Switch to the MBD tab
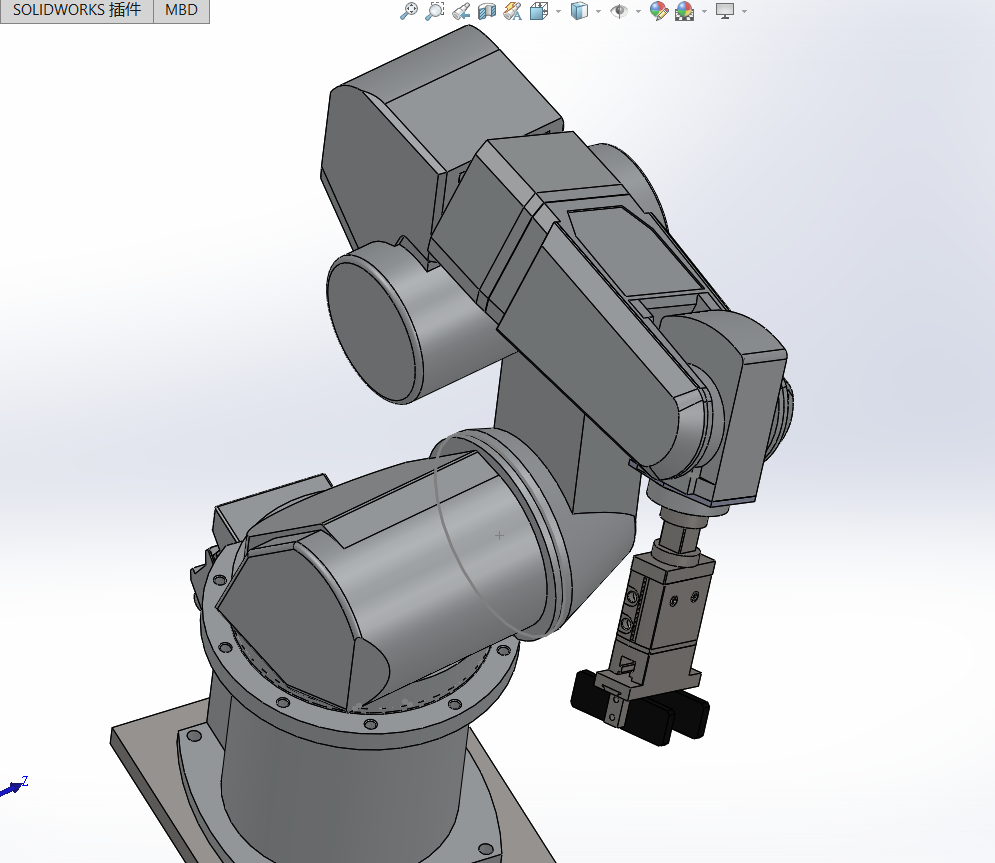This screenshot has width=995, height=863. 181,10
